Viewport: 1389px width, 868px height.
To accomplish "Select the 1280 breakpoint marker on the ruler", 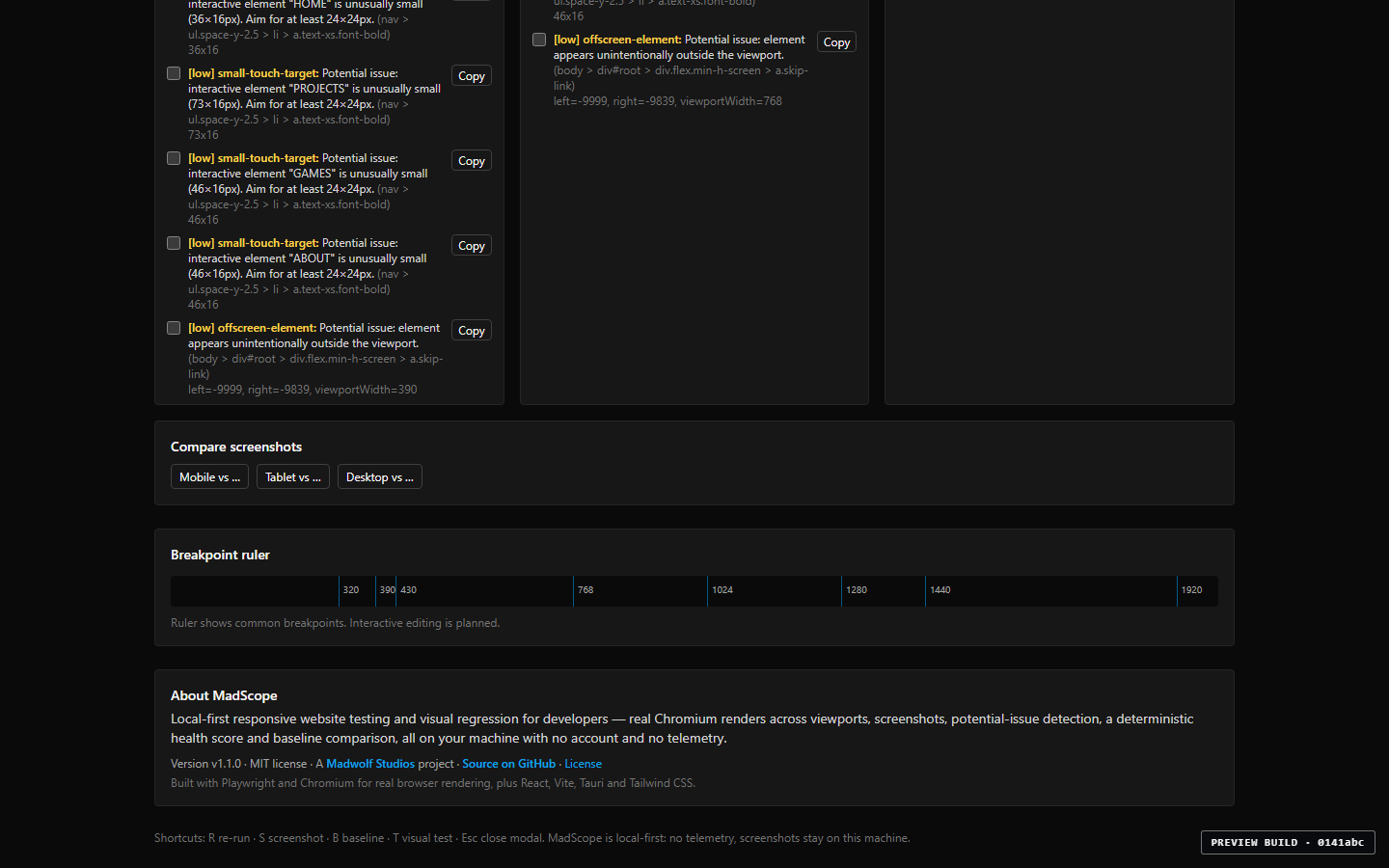I will tap(857, 590).
